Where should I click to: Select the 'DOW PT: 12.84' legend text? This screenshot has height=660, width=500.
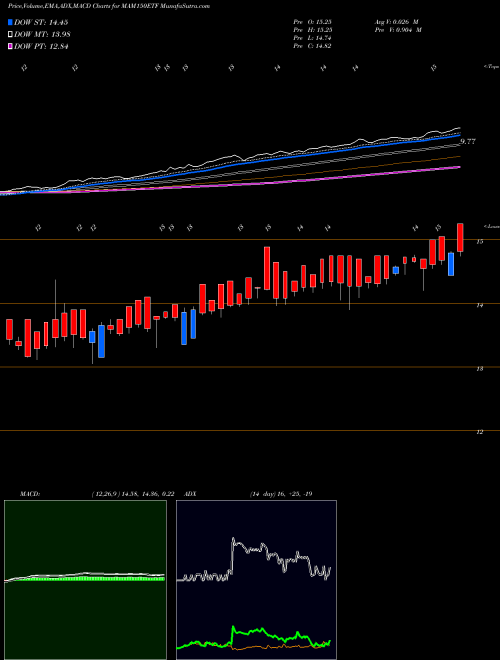(41, 47)
